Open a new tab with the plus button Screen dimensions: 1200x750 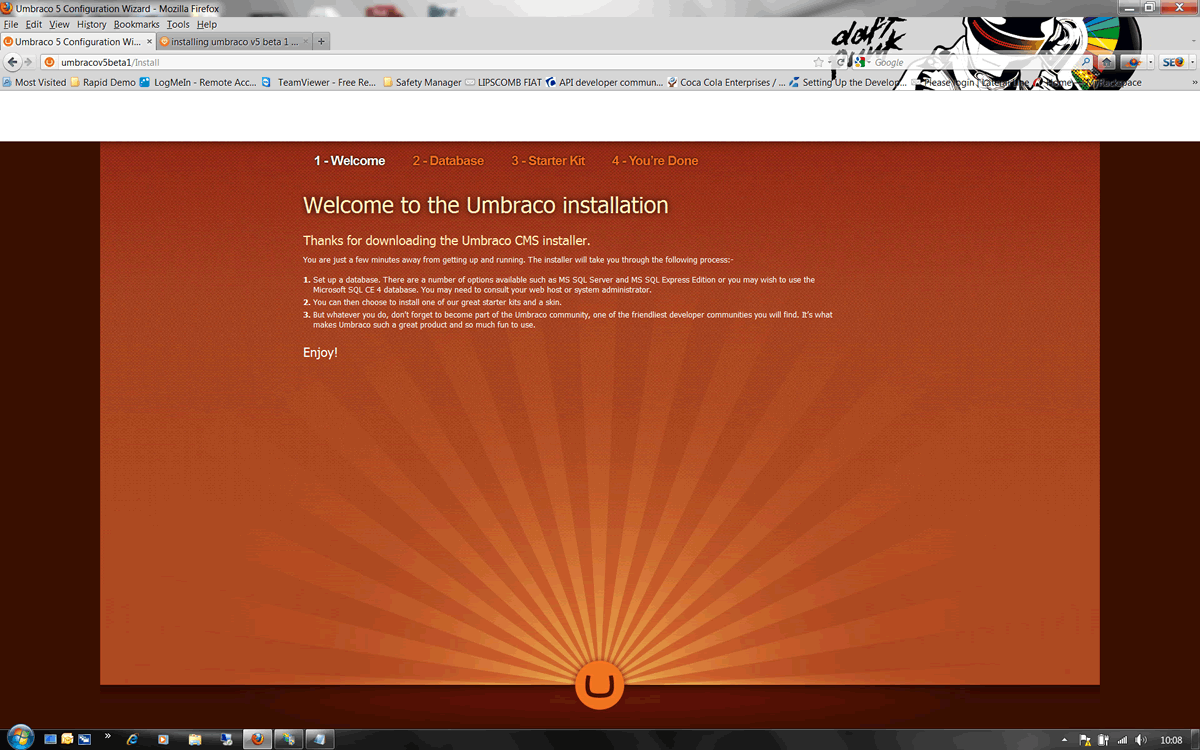(x=321, y=42)
